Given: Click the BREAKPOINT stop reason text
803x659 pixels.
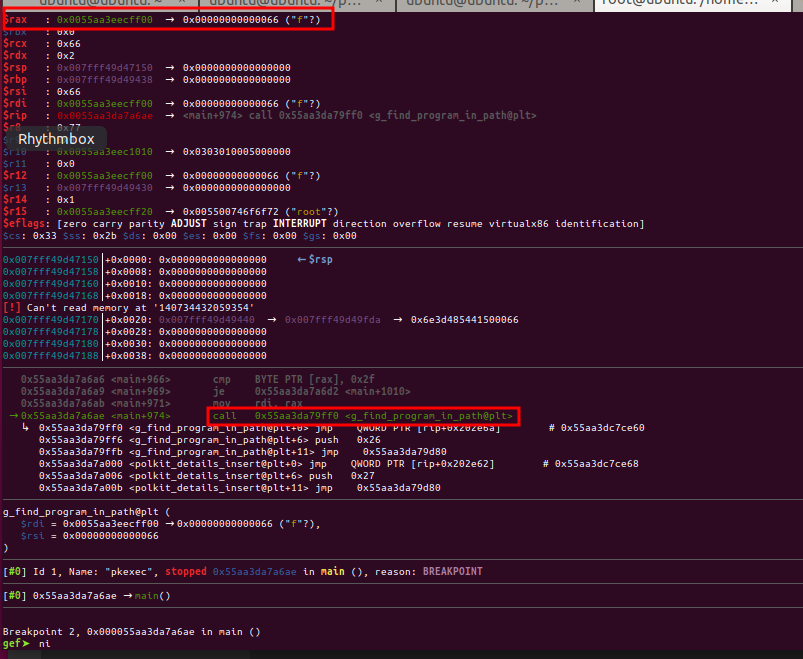Looking at the screenshot, I should 452,571.
